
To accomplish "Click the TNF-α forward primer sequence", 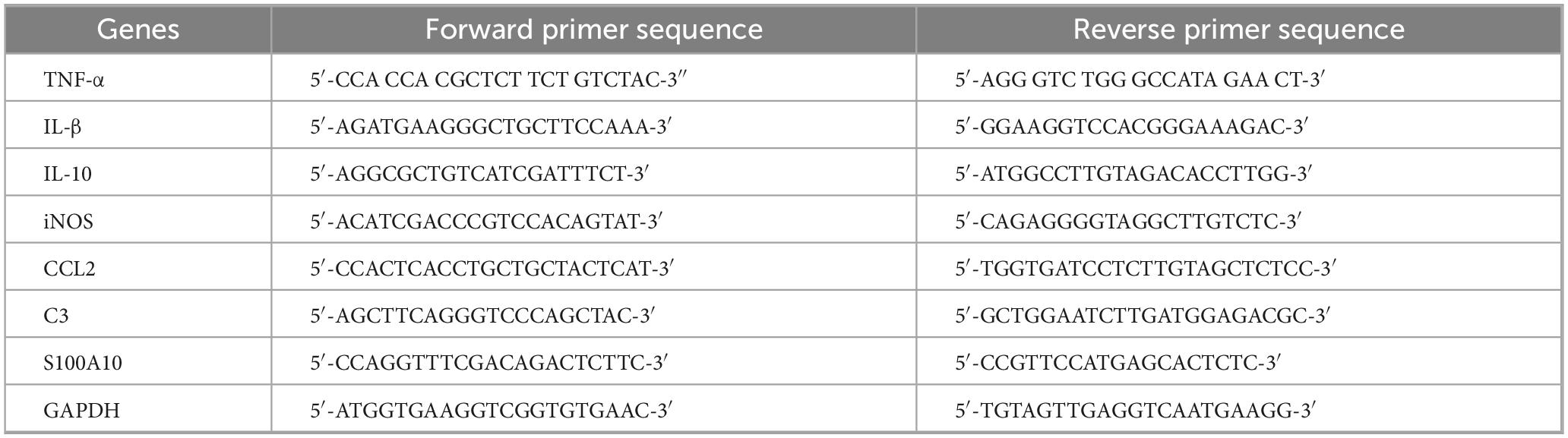I will pyautogui.click(x=498, y=79).
